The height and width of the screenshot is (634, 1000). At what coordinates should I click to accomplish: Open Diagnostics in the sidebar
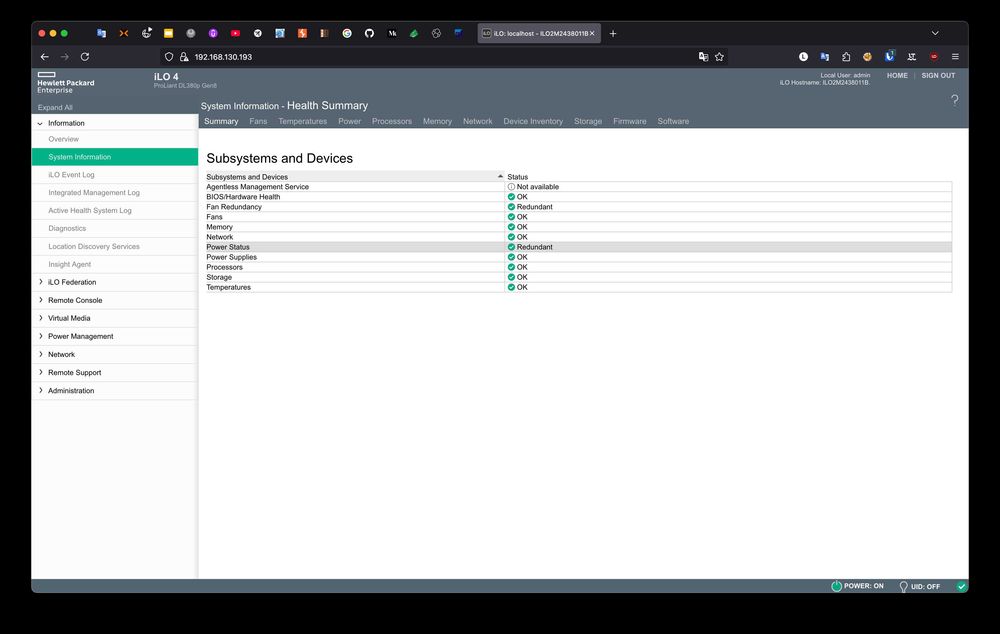67,228
